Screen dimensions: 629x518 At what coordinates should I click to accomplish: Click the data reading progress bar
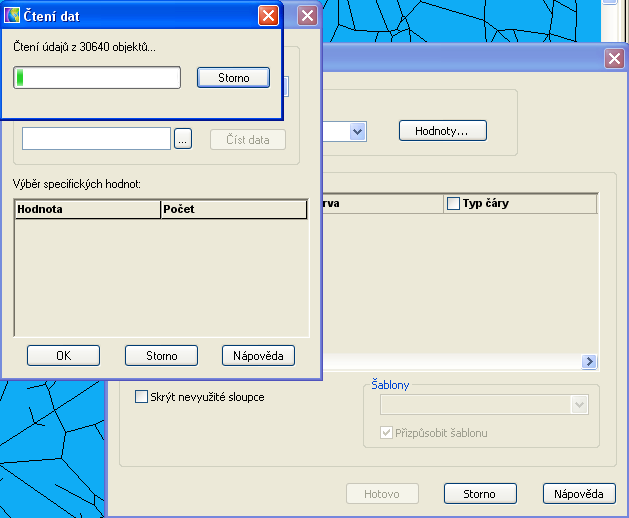click(97, 77)
